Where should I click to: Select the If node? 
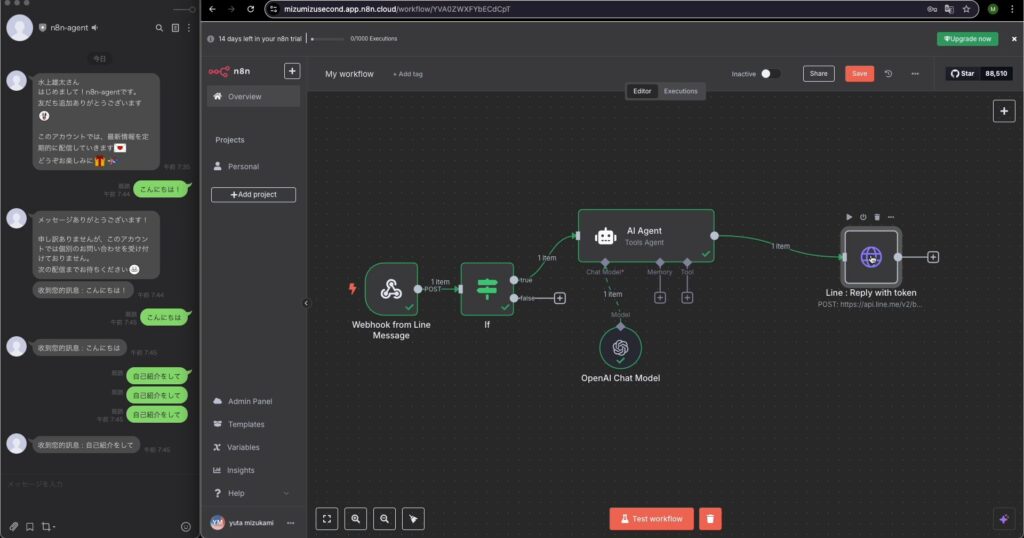pyautogui.click(x=487, y=289)
